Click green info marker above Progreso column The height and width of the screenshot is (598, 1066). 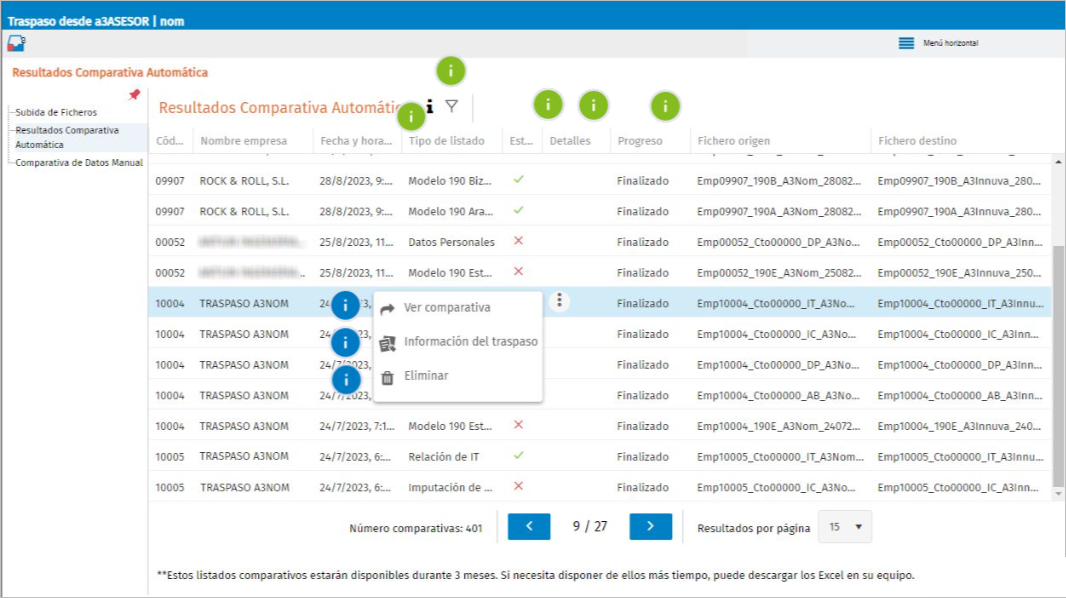tap(665, 106)
